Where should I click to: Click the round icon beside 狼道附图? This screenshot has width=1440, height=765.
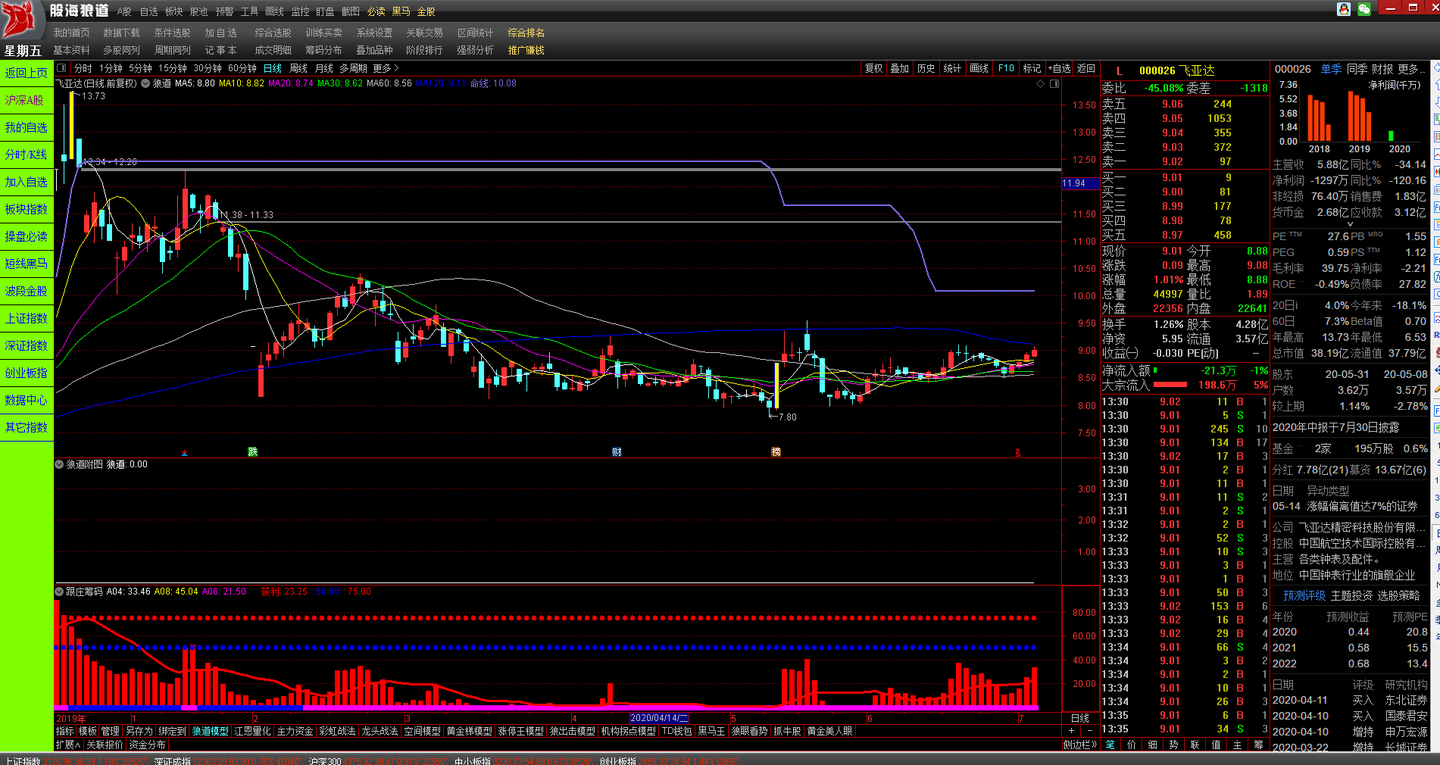click(x=59, y=464)
